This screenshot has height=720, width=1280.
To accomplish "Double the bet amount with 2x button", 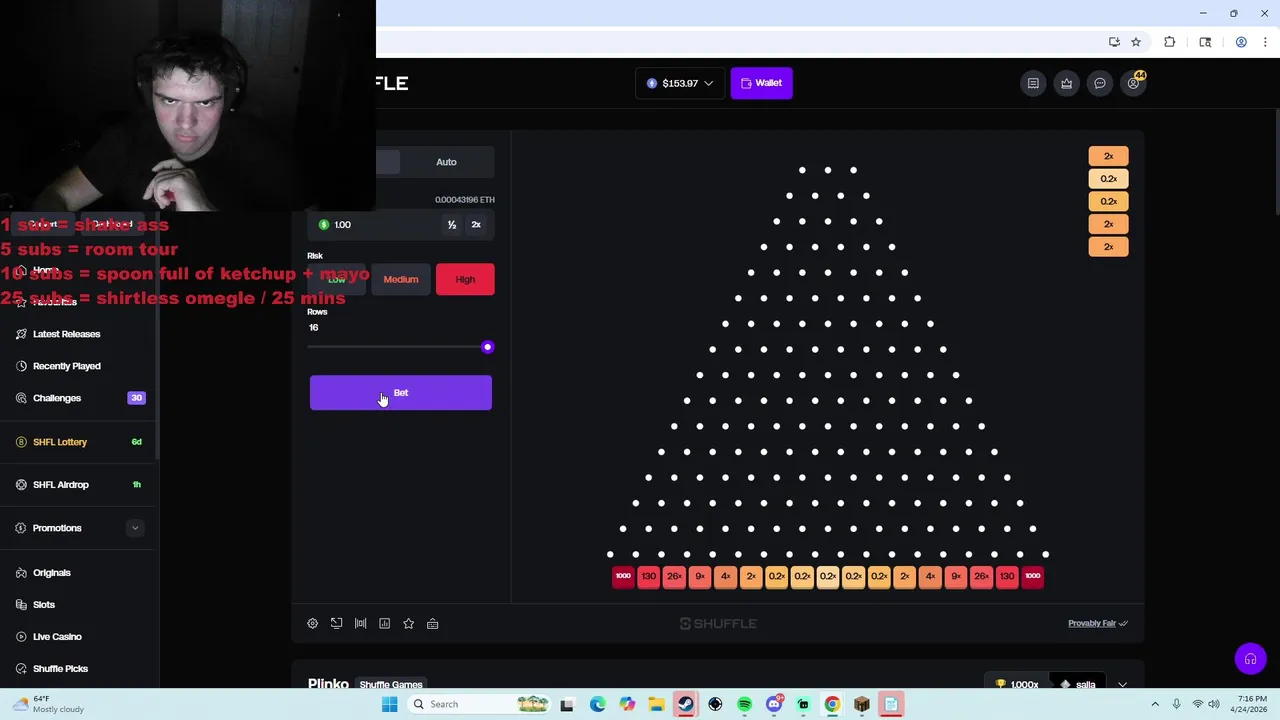I will [x=476, y=225].
